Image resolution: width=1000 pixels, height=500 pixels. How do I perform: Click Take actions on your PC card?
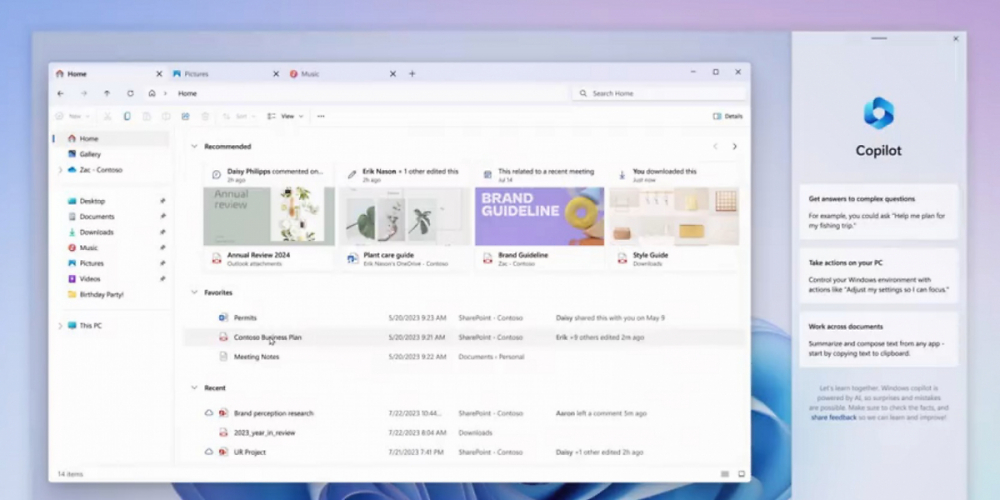click(878, 276)
